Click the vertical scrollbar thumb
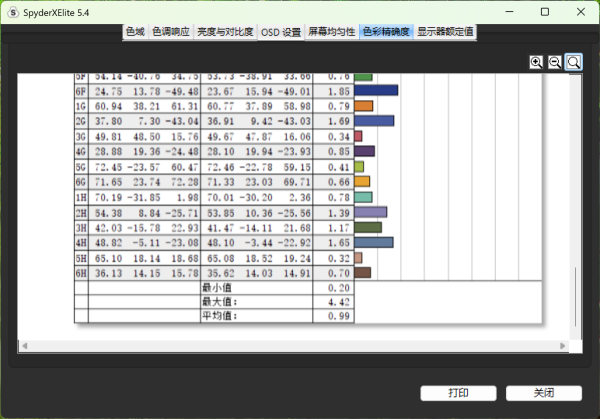Screen dimensions: 600x419 (575, 297)
